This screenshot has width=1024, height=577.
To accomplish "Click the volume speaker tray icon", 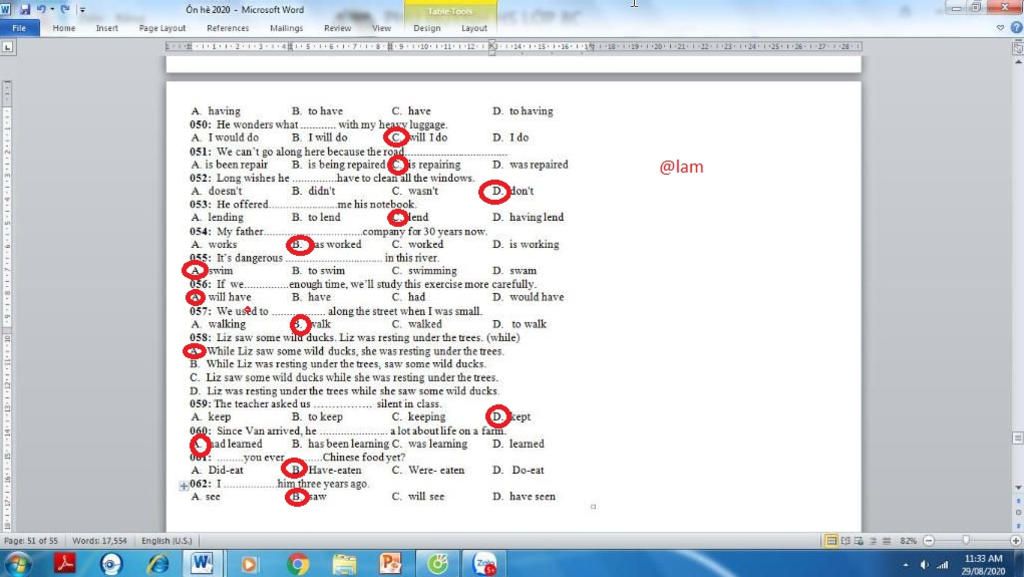I will click(x=925, y=565).
